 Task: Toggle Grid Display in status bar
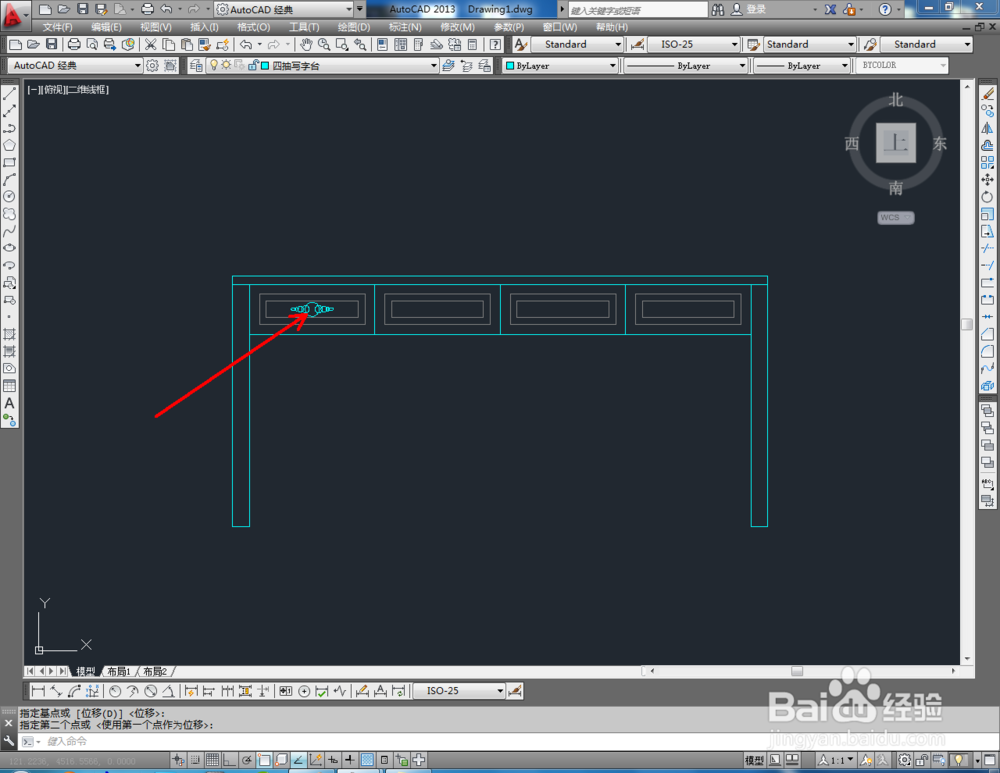[x=212, y=760]
